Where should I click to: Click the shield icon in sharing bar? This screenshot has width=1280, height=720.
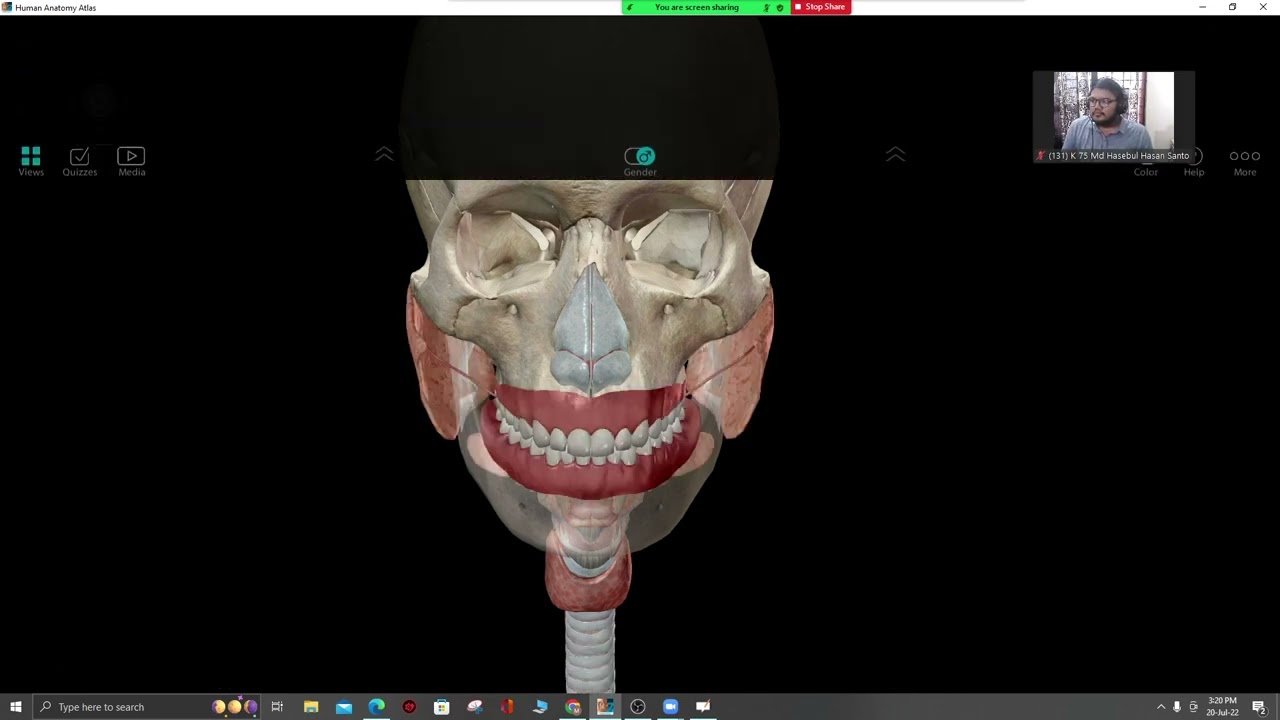pyautogui.click(x=780, y=7)
